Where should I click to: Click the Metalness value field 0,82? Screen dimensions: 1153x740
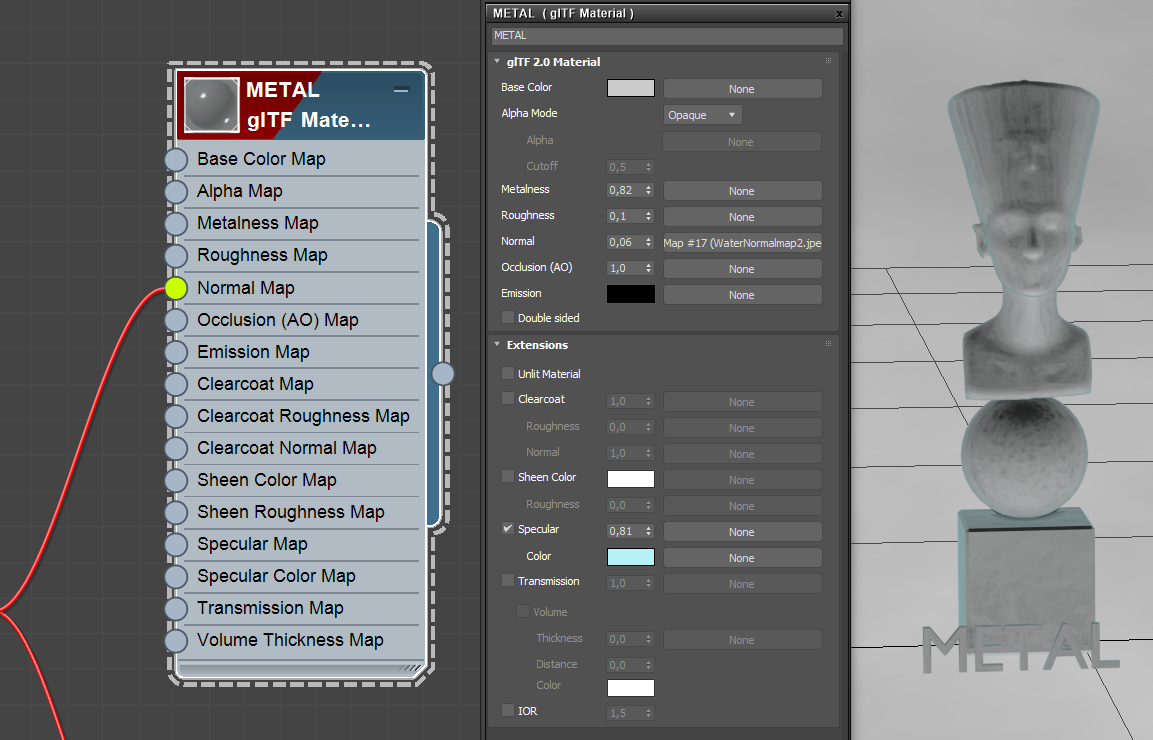tap(625, 190)
